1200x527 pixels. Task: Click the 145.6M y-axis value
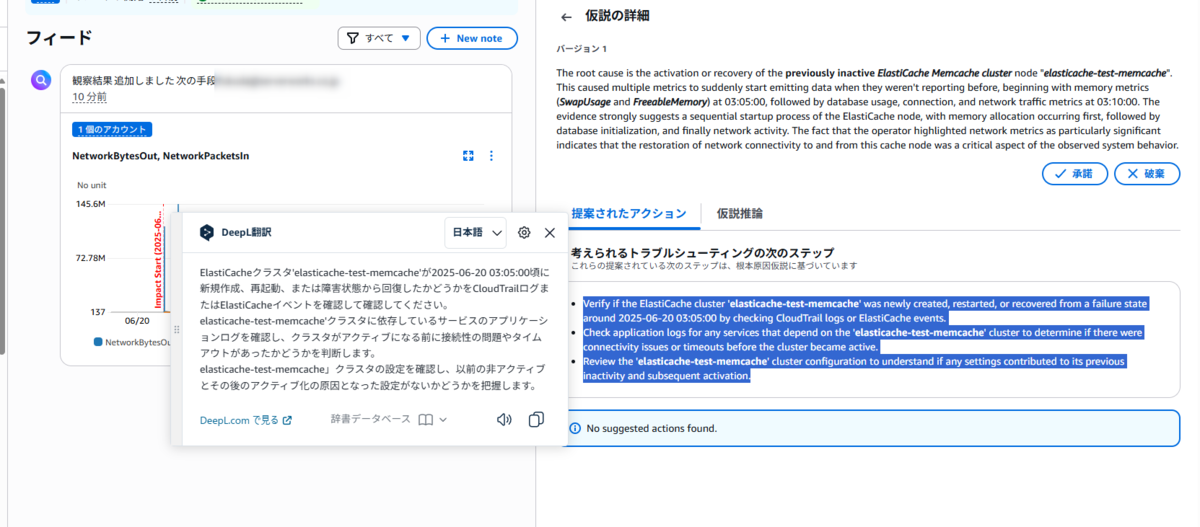[x=91, y=204]
